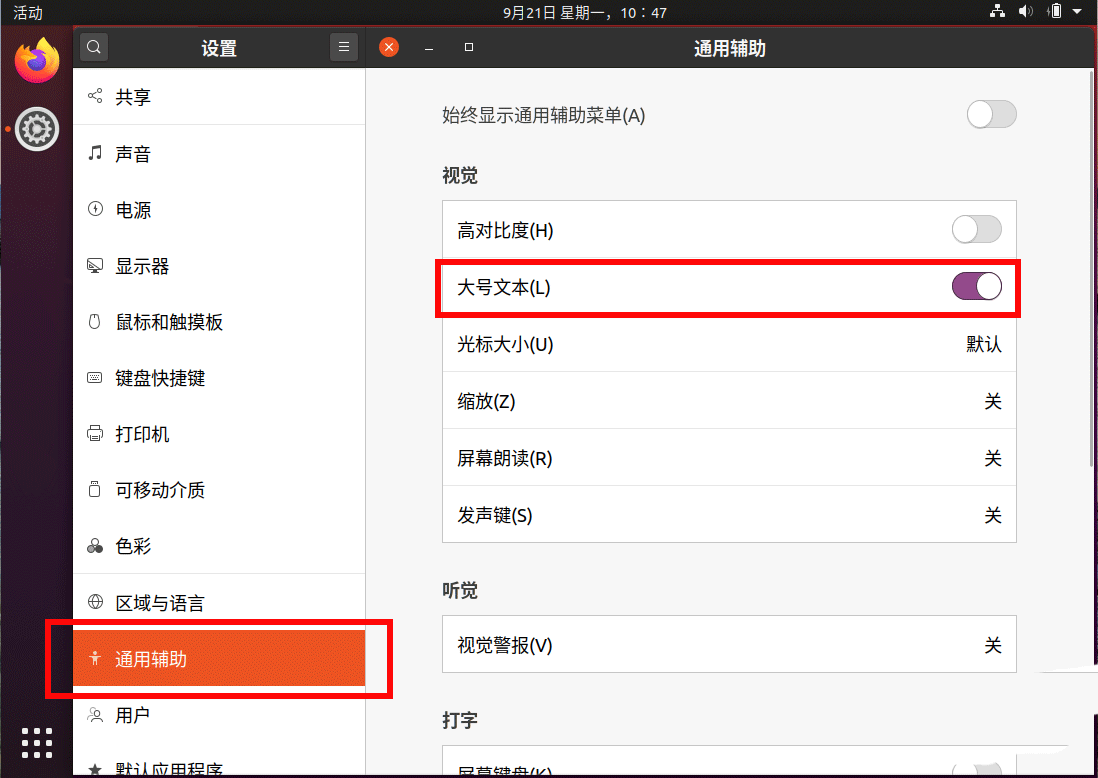Screen dimensions: 1098x778
Task: Turn on 高对比度 switch
Action: (x=976, y=230)
